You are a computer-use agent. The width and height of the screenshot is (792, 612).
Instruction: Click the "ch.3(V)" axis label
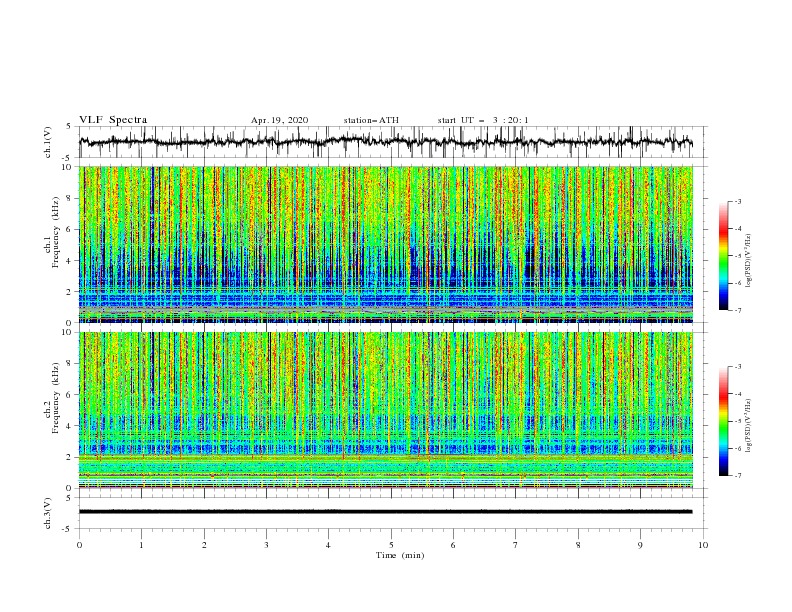point(48,513)
